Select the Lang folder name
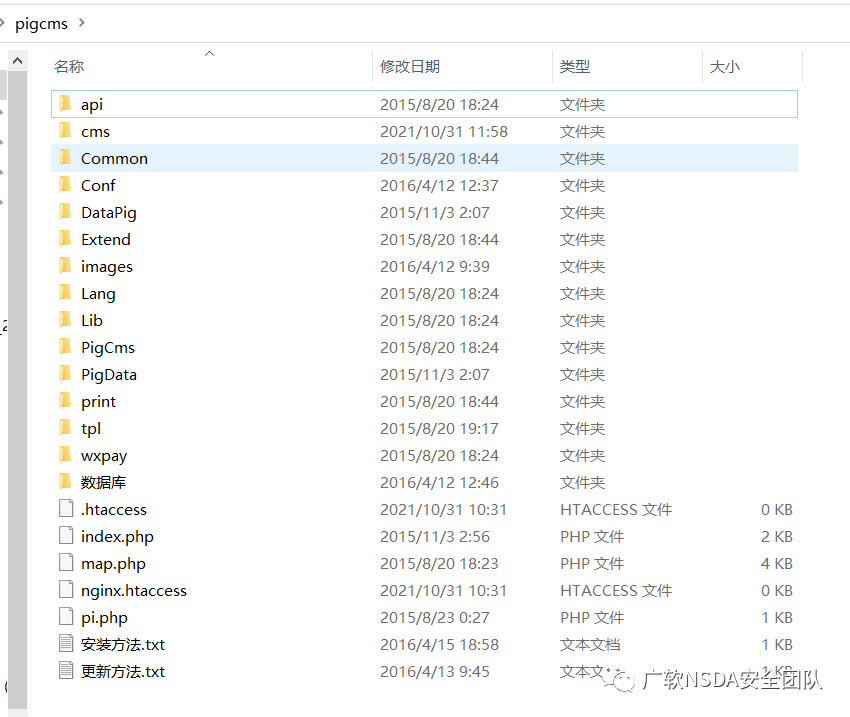This screenshot has height=717, width=850. 98,294
